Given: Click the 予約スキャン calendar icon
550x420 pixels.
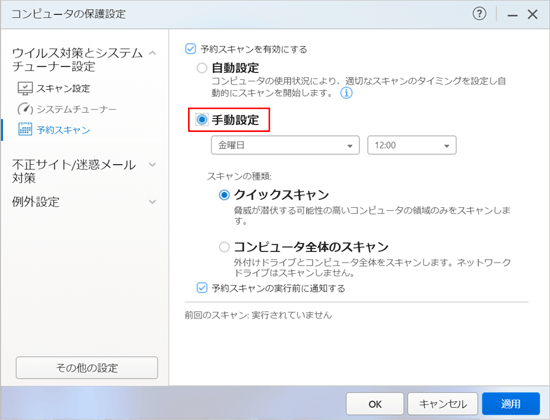Looking at the screenshot, I should click(x=25, y=129).
